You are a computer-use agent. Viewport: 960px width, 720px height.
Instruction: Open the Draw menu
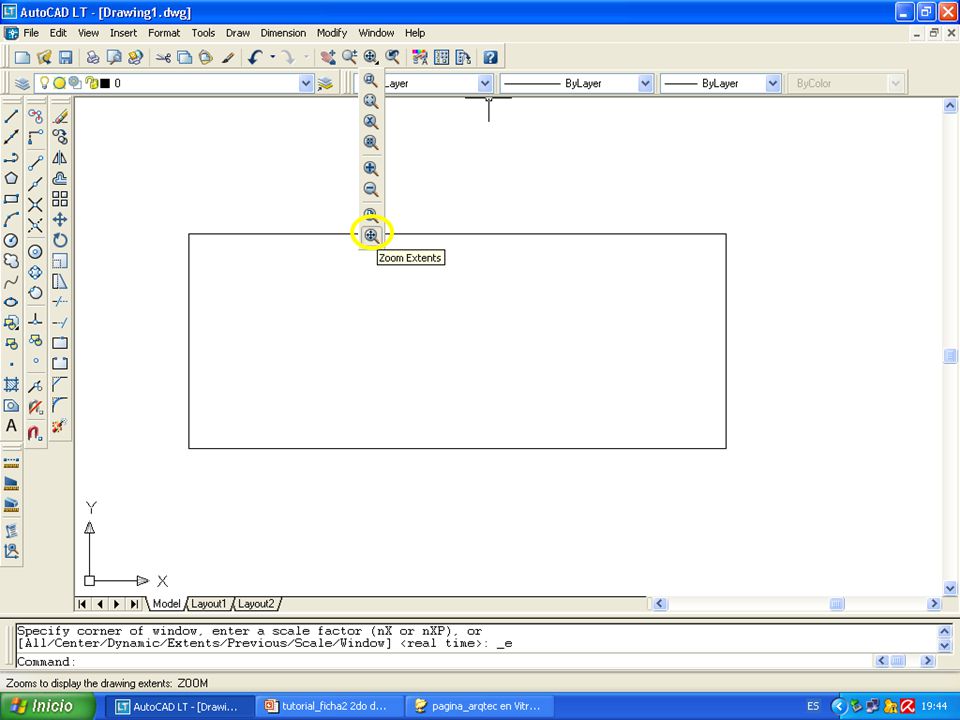(238, 33)
